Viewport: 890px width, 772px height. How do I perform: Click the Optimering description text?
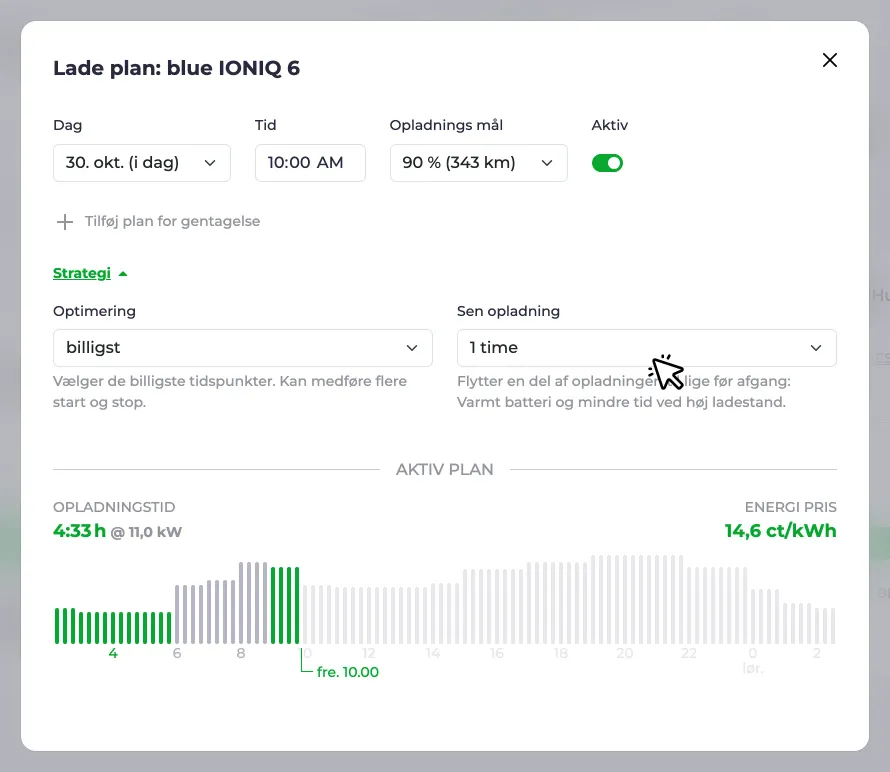[230, 392]
